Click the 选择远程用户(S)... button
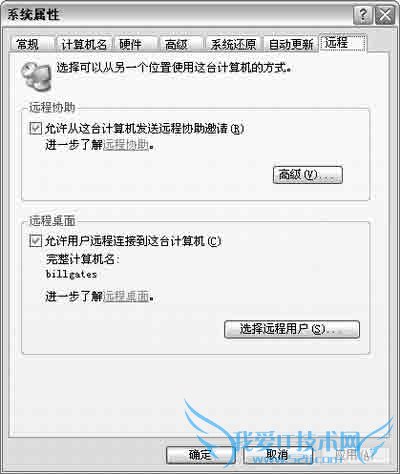This screenshot has width=400, height=474. click(292, 329)
